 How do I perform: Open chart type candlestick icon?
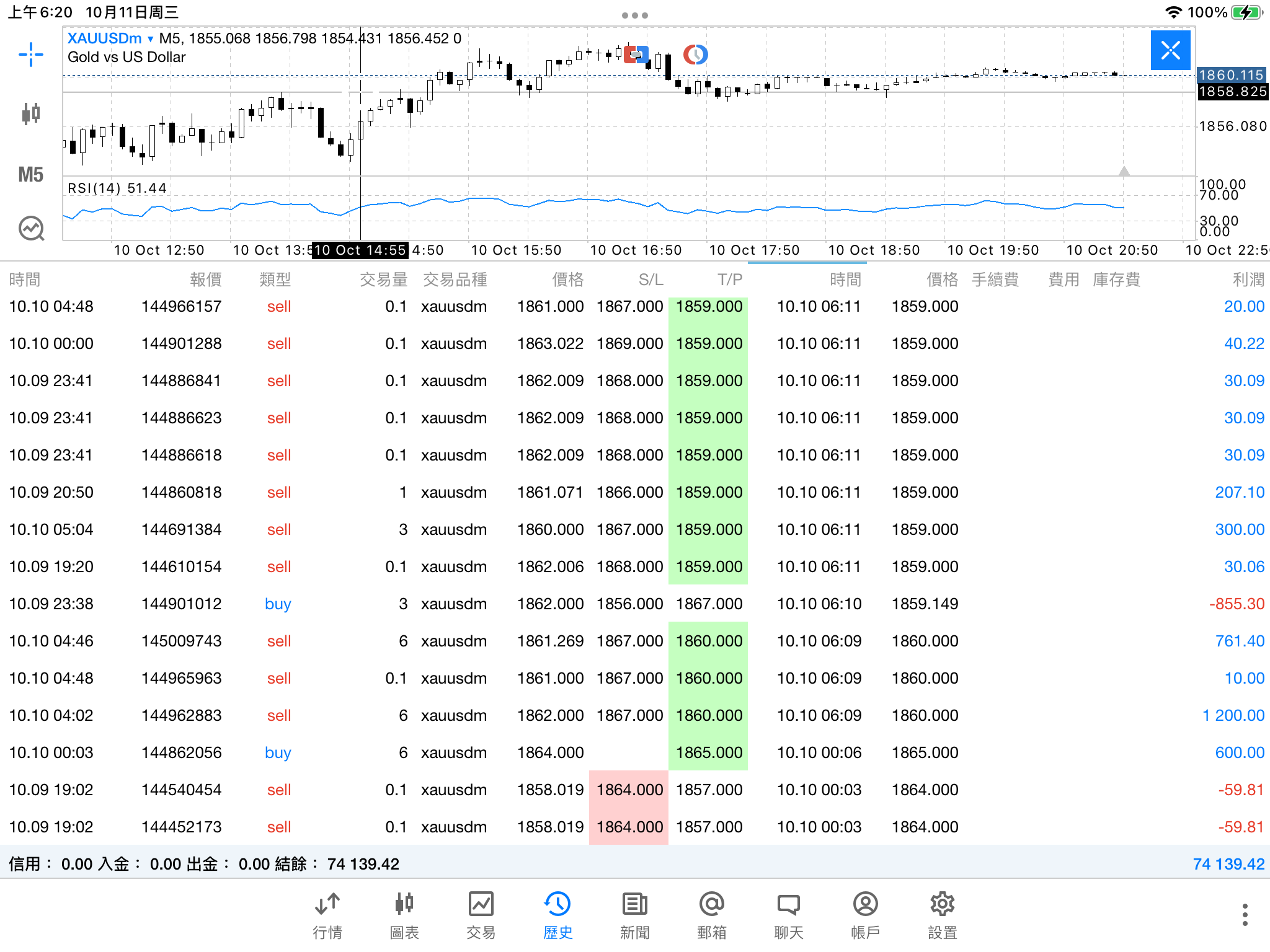[x=30, y=113]
